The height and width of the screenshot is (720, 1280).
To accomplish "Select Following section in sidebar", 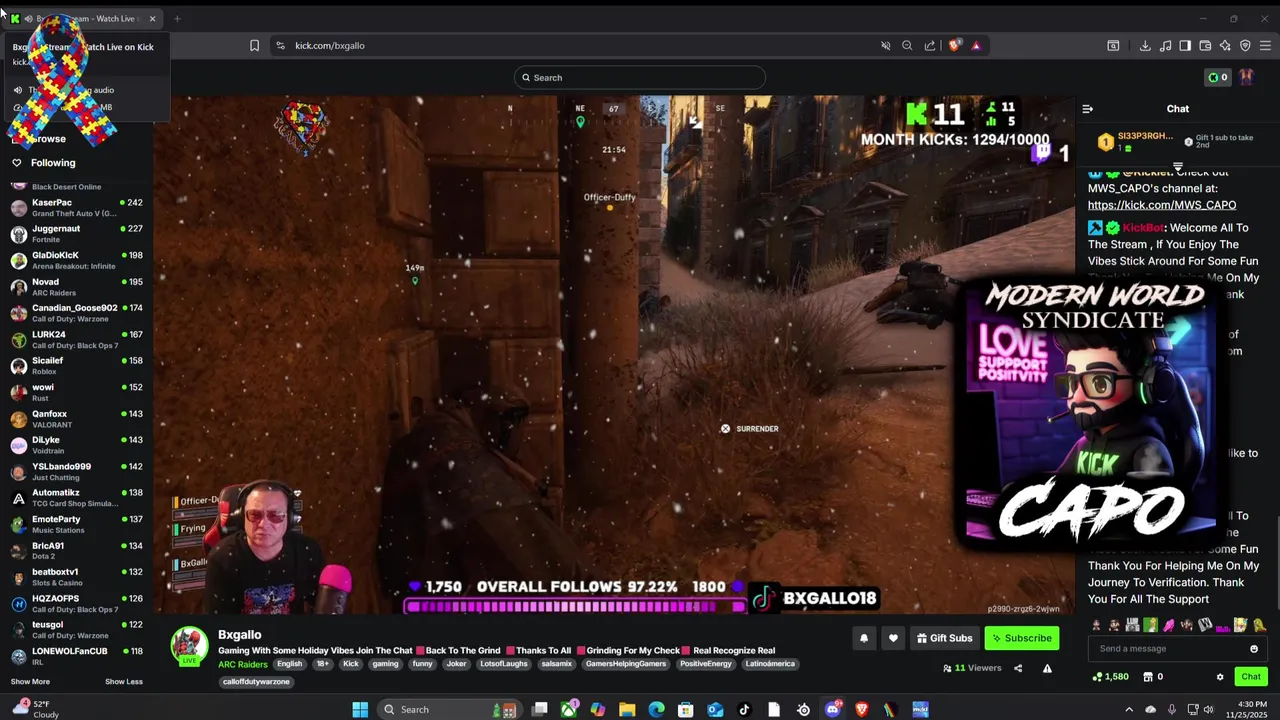I will (53, 163).
